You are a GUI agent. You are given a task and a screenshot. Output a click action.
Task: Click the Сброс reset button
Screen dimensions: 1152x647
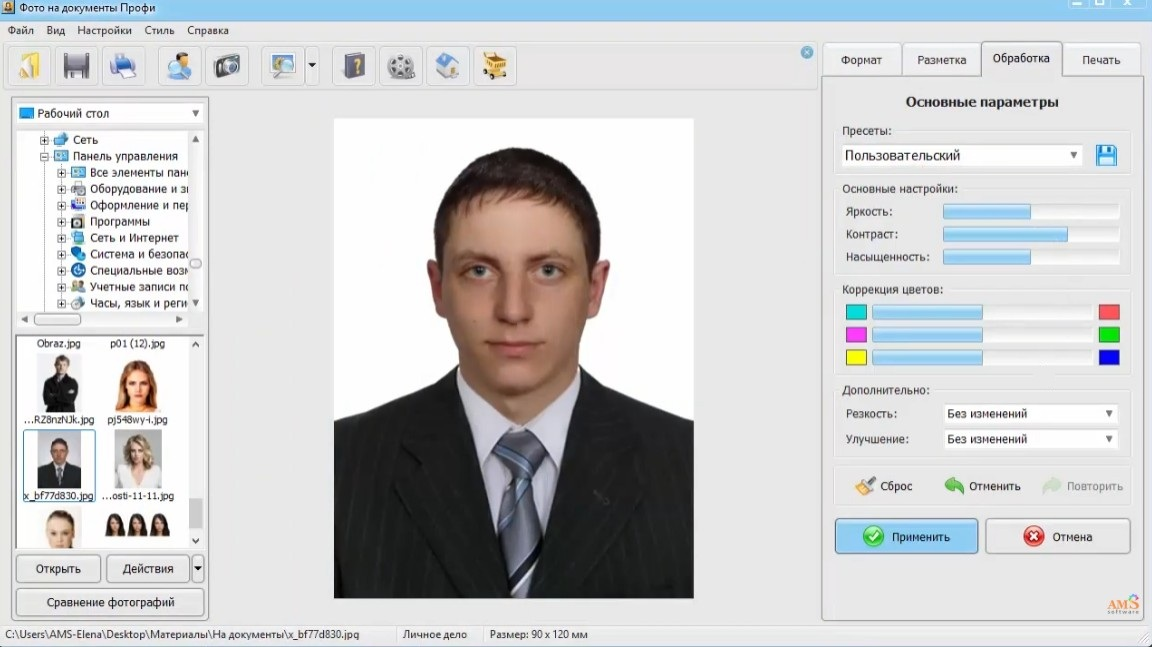pos(884,486)
